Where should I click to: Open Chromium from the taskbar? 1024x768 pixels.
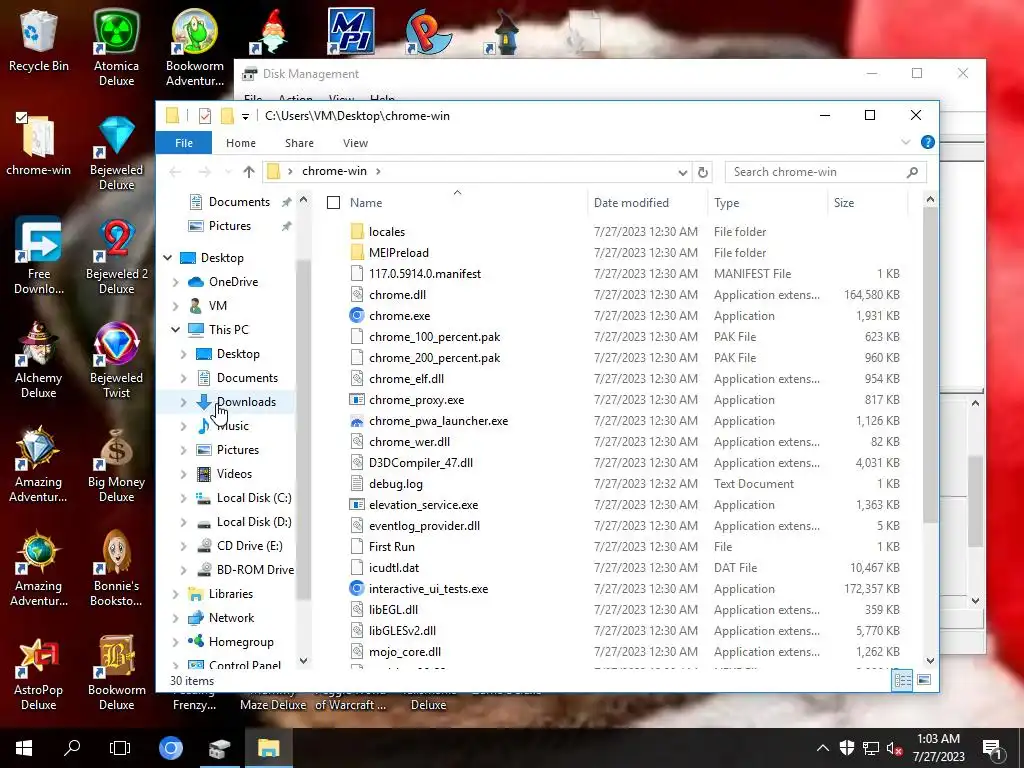pos(171,748)
